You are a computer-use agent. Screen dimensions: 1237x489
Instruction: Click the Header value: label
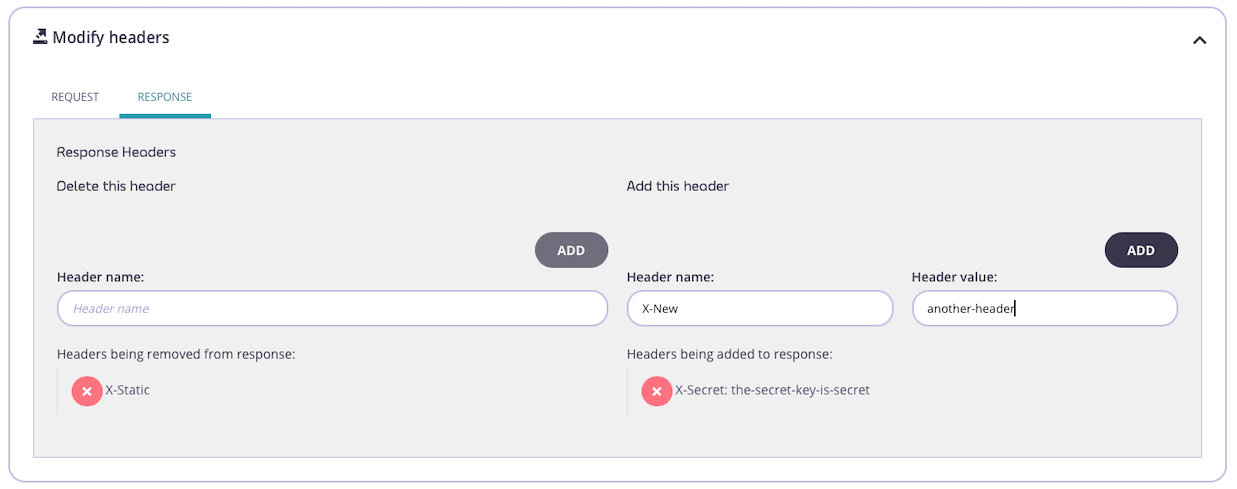(x=954, y=276)
